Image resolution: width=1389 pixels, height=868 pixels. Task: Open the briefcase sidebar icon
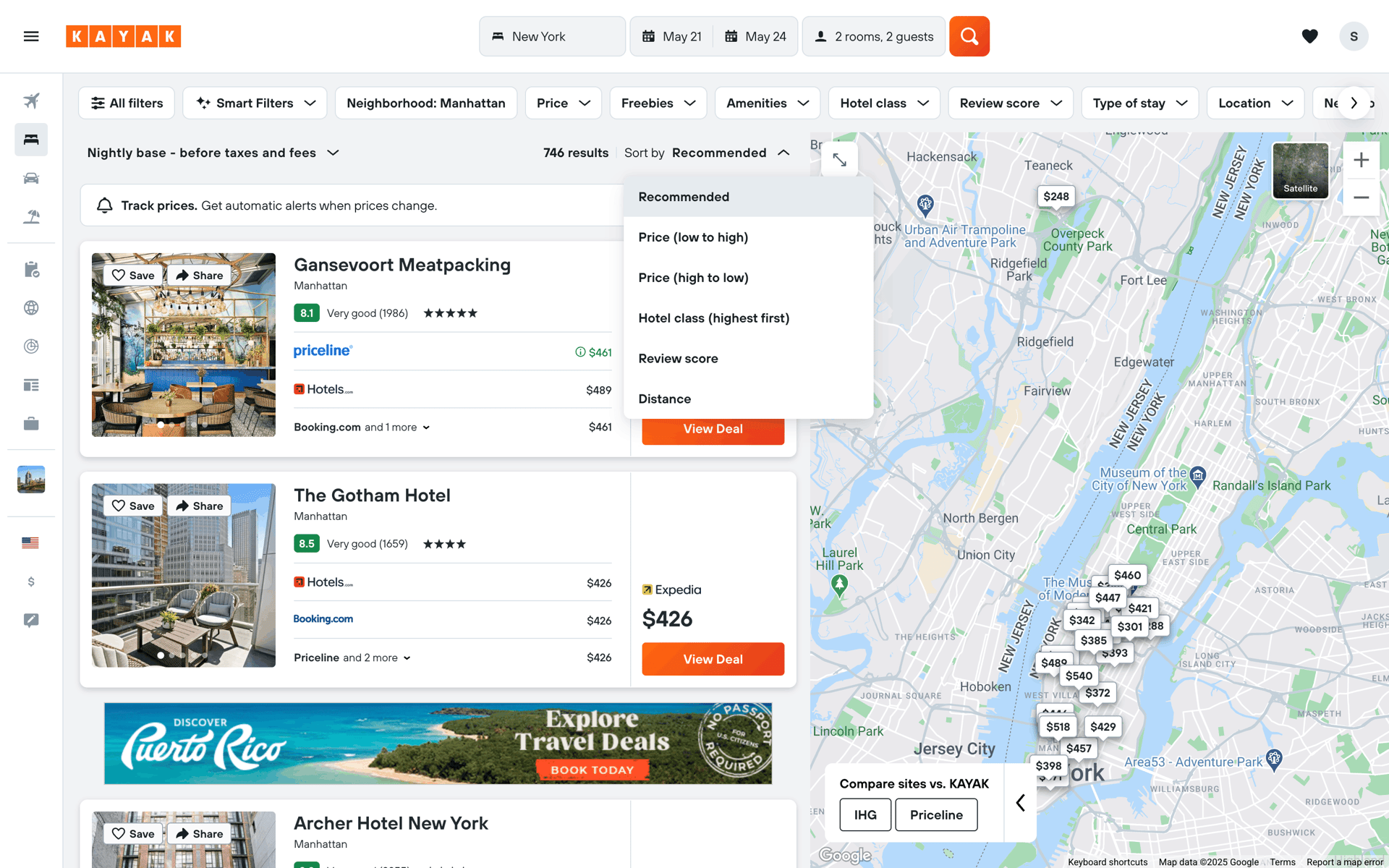click(x=31, y=423)
